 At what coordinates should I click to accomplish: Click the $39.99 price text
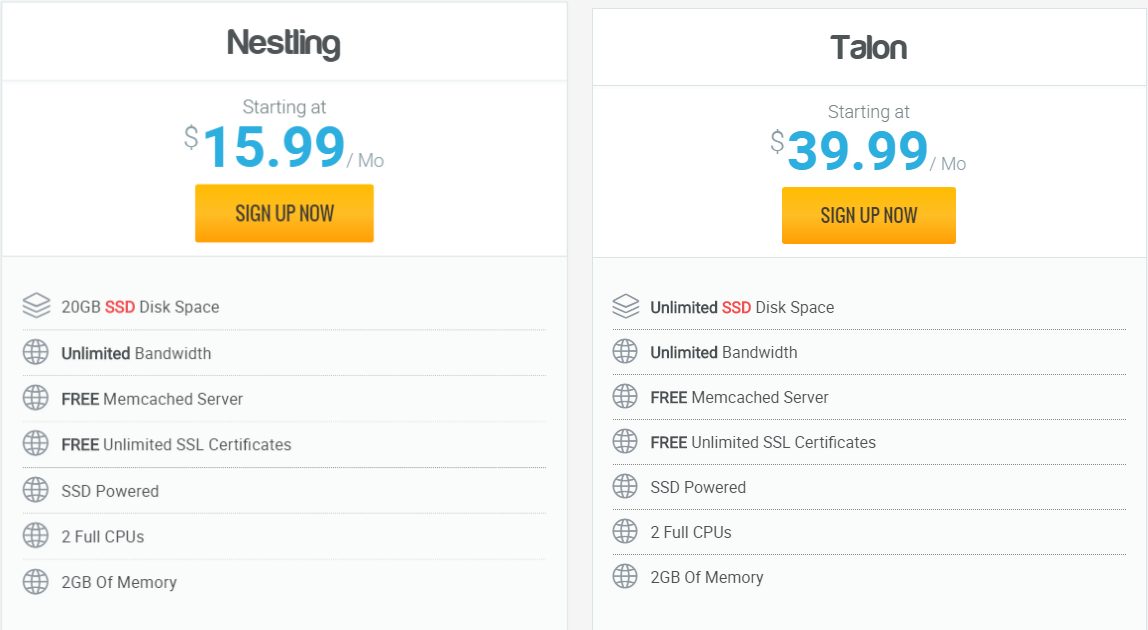tap(857, 152)
